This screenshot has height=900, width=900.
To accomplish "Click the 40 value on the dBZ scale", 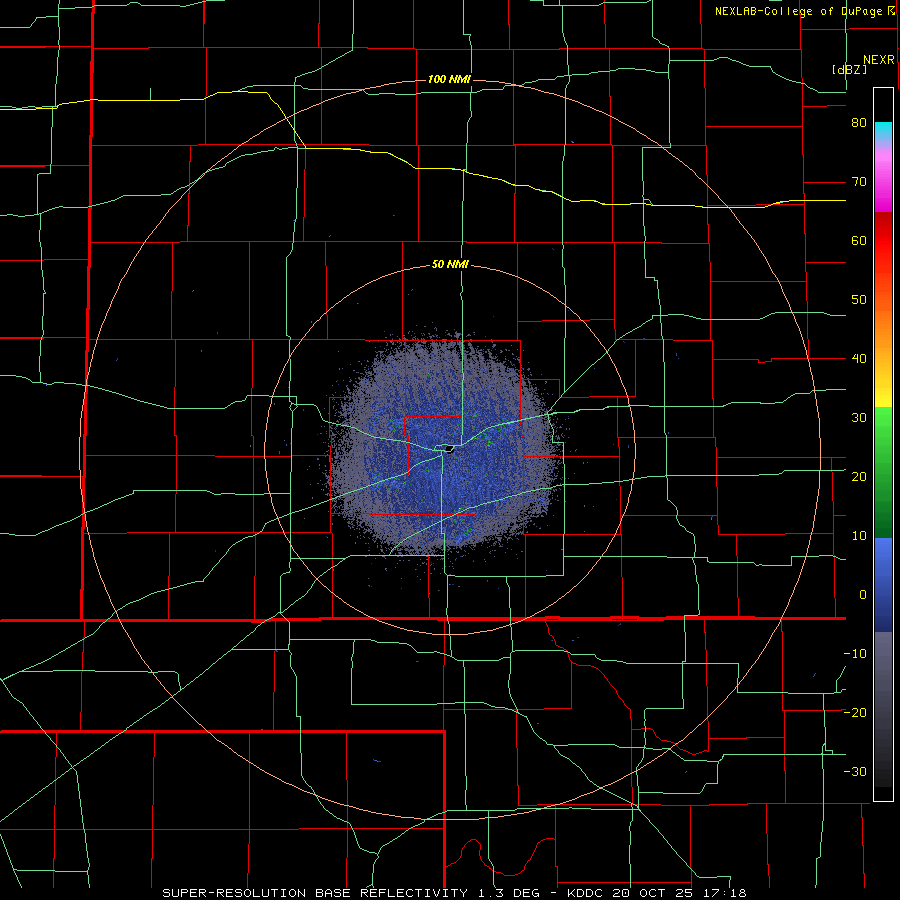I will 859,359.
